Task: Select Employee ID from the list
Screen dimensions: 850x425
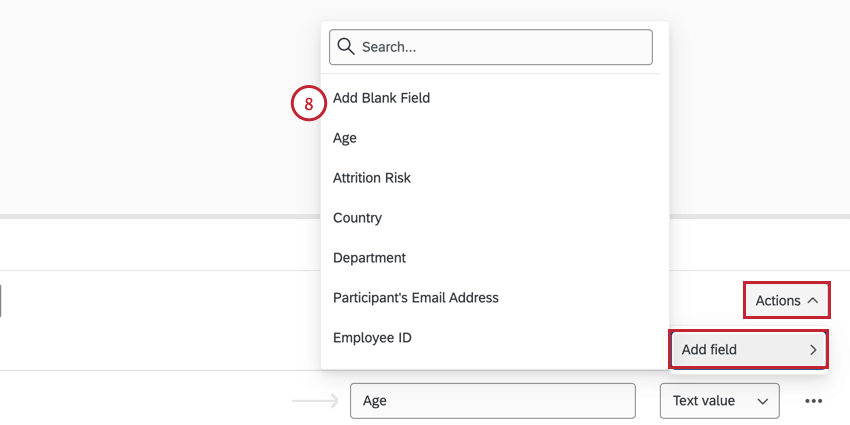Action: pyautogui.click(x=372, y=338)
